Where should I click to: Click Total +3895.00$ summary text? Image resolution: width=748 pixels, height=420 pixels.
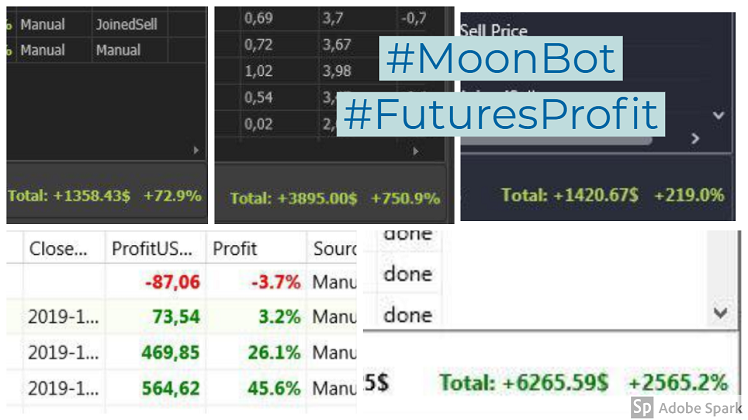pyautogui.click(x=293, y=198)
